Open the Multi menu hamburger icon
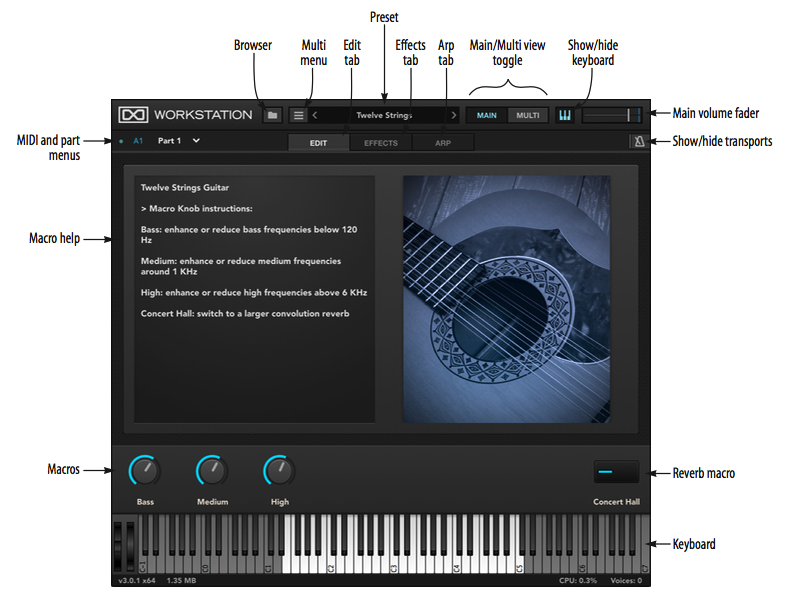794x601 pixels. [299, 115]
